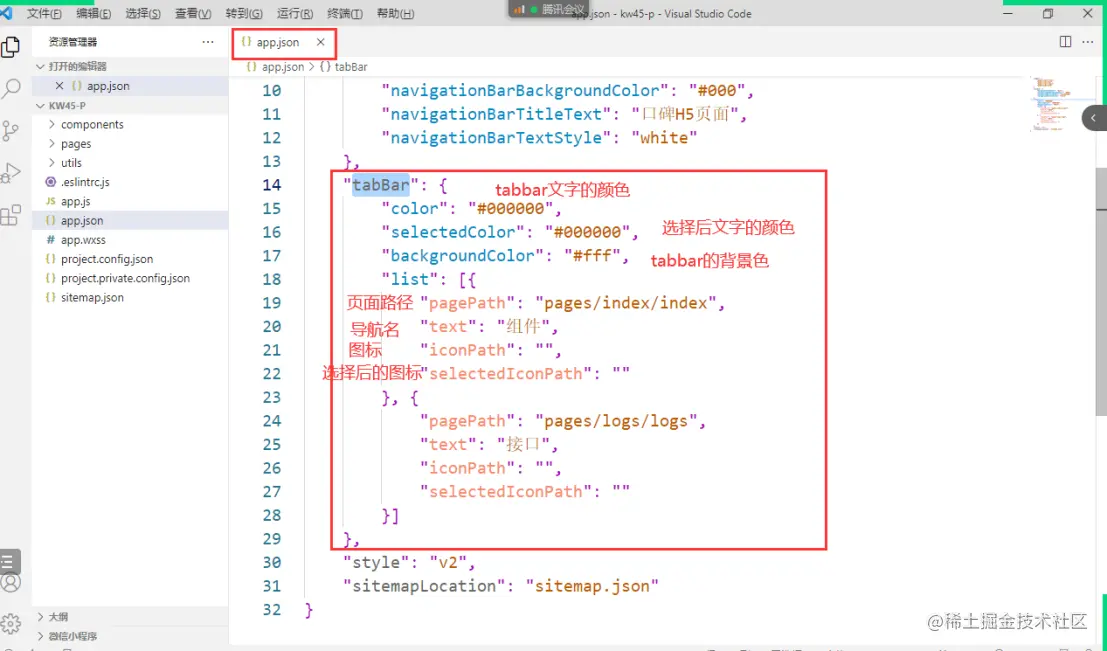The image size is (1107, 651).
Task: Click the "#fff" backgroundColor value
Action: click(x=592, y=256)
